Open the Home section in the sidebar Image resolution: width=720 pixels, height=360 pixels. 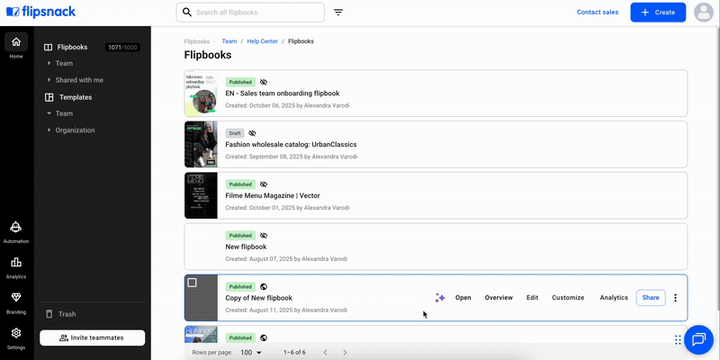tap(16, 46)
